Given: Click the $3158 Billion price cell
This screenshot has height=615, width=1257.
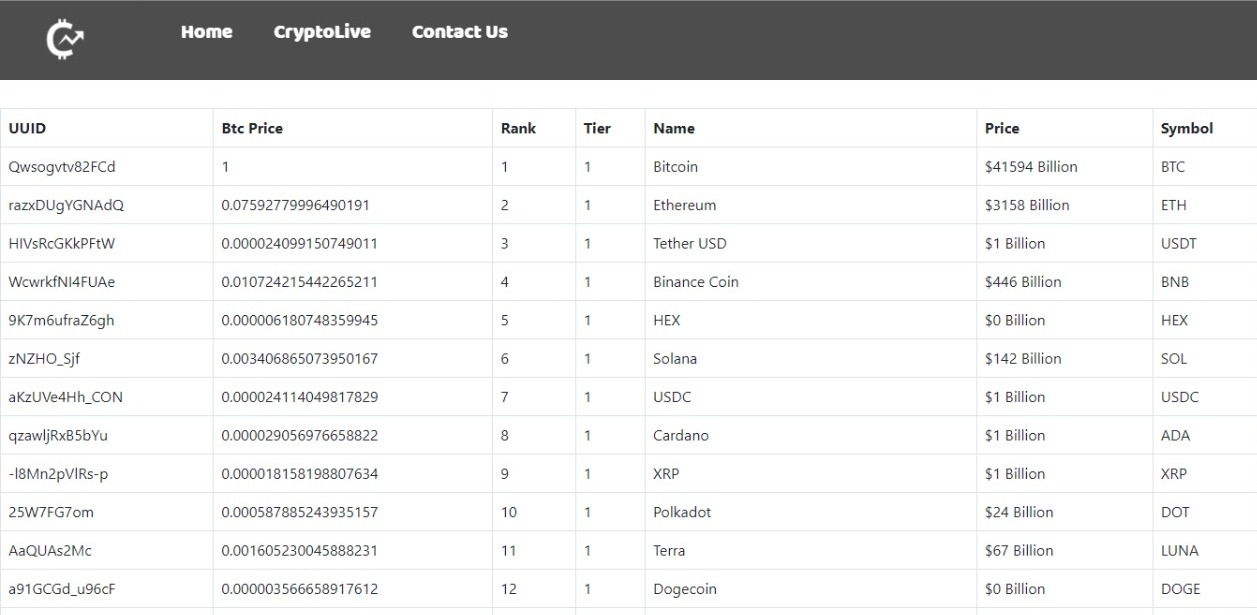Looking at the screenshot, I should pos(1065,205).
